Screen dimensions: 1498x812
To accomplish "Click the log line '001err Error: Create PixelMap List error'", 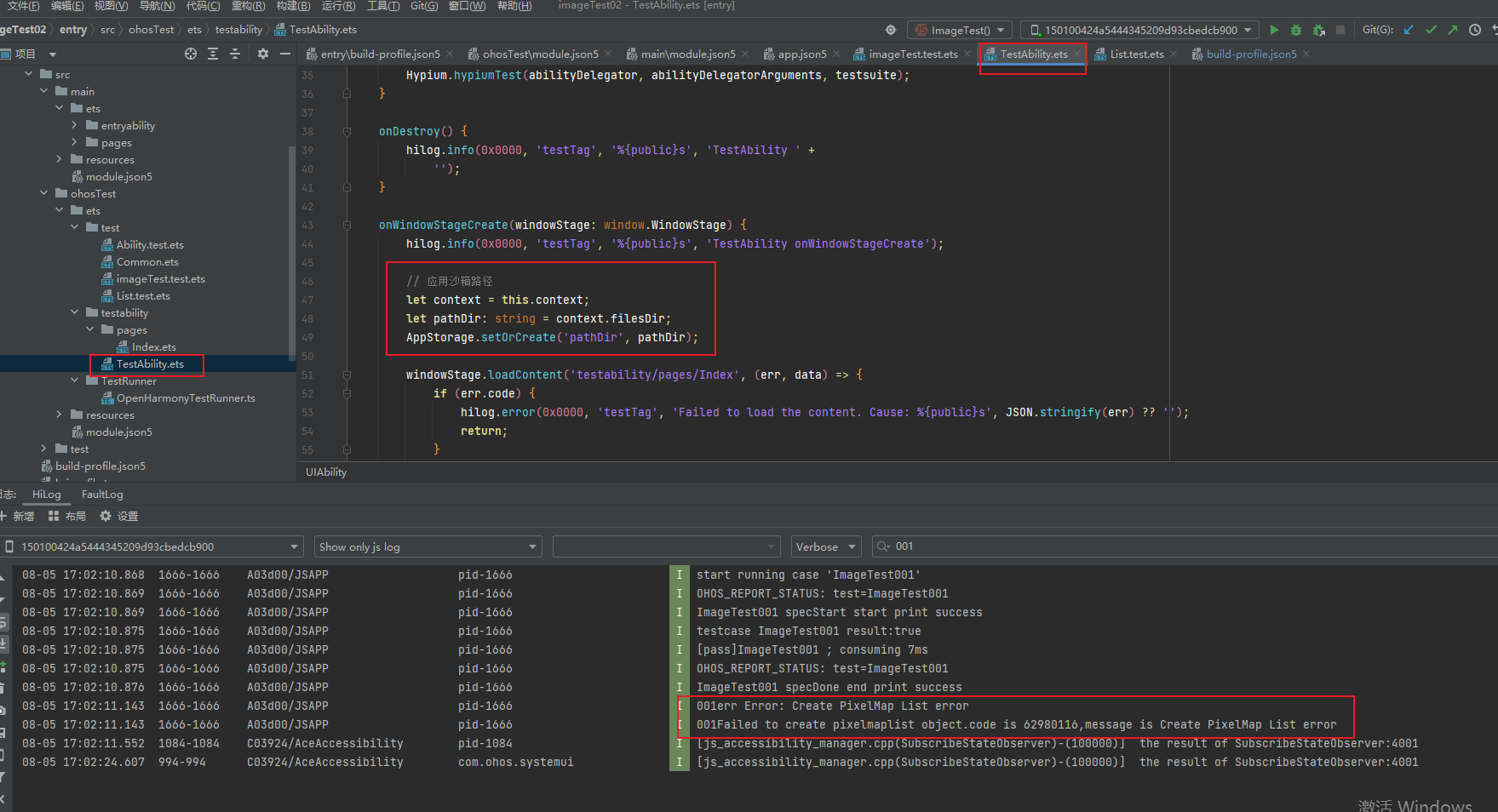I will (x=832, y=706).
